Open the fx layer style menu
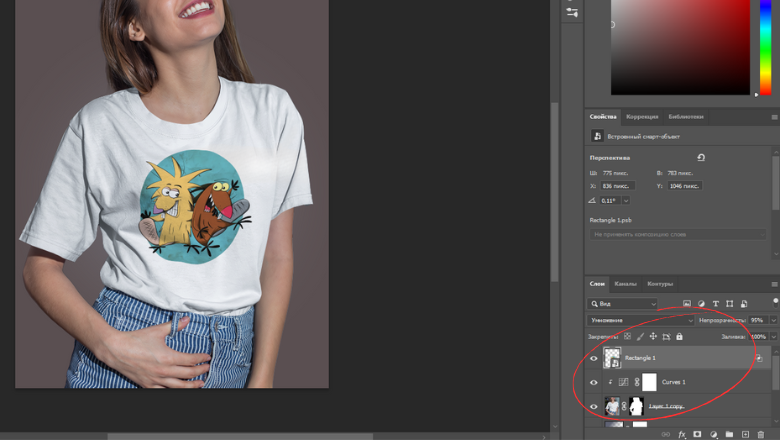Screen dimensions: 780x440 [682, 435]
